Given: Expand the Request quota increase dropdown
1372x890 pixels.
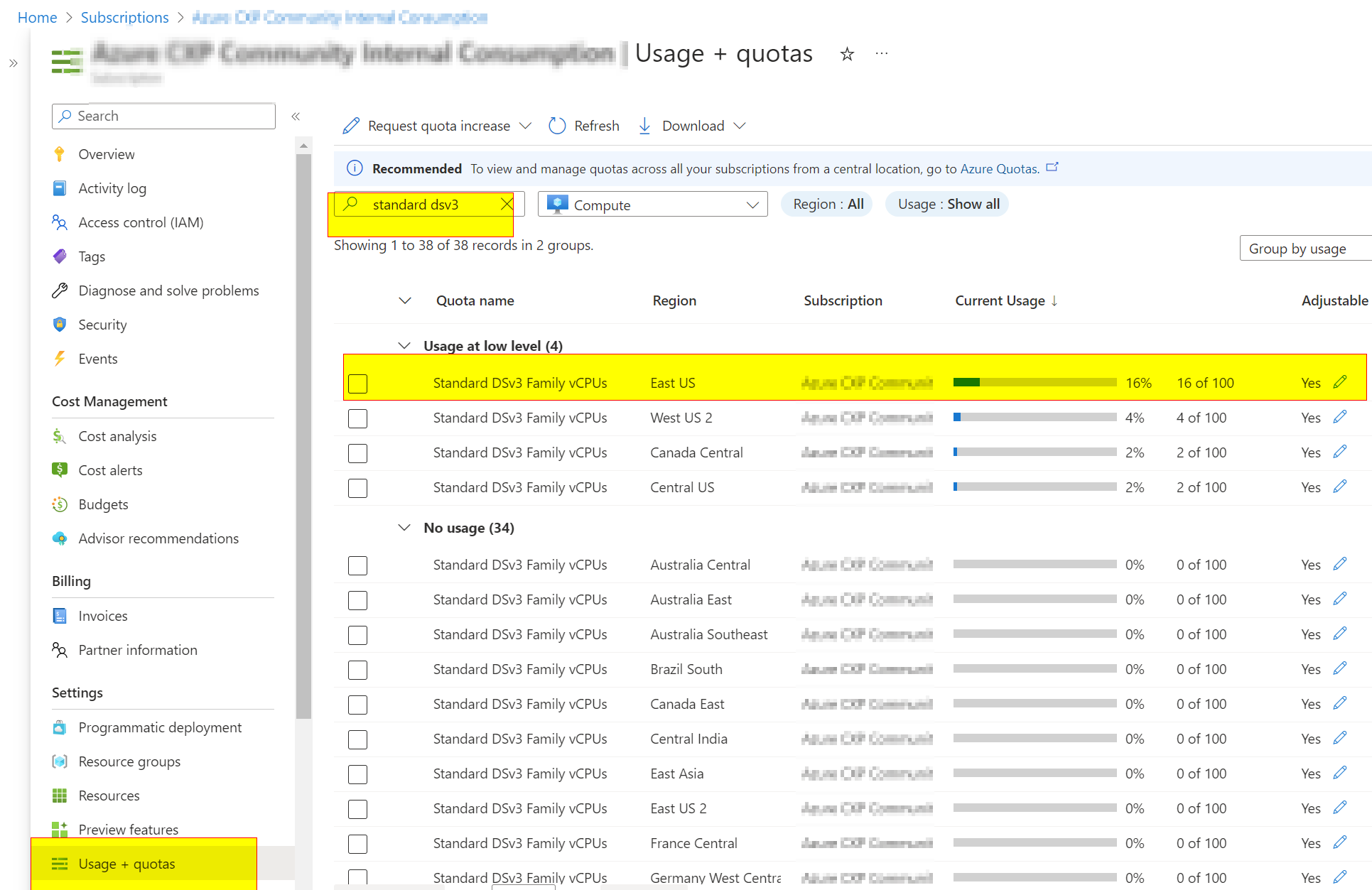Looking at the screenshot, I should [525, 126].
